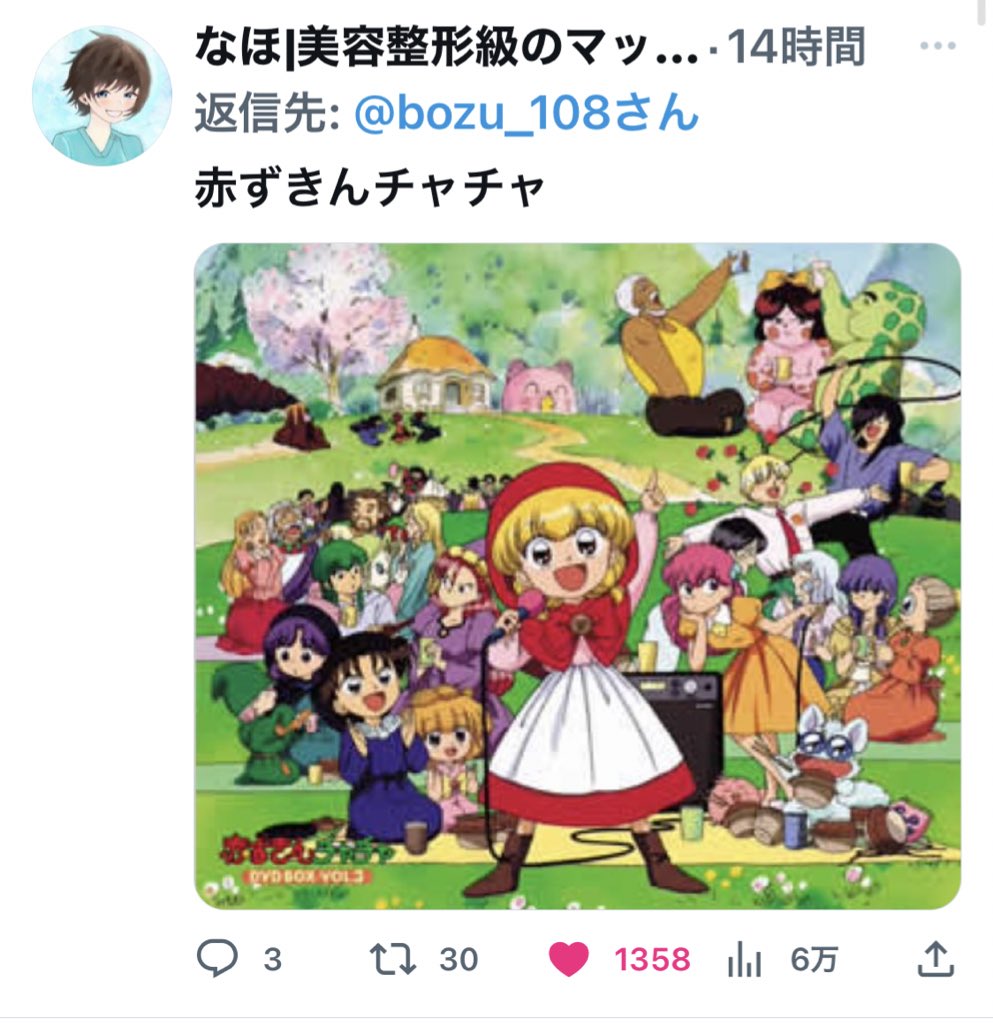Open the なほ display name profile
The height and width of the screenshot is (1024, 993).
447,48
